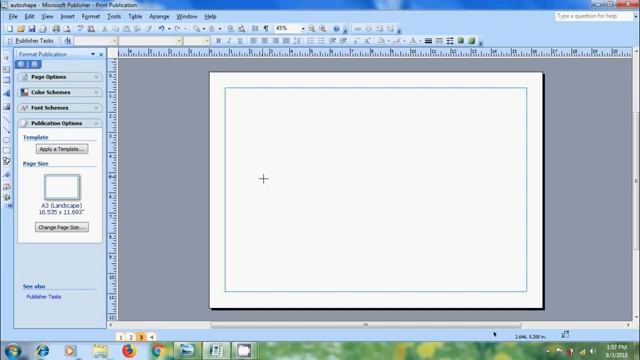The height and width of the screenshot is (360, 640).
Task: Click the Dash Style icon
Action: click(439, 41)
